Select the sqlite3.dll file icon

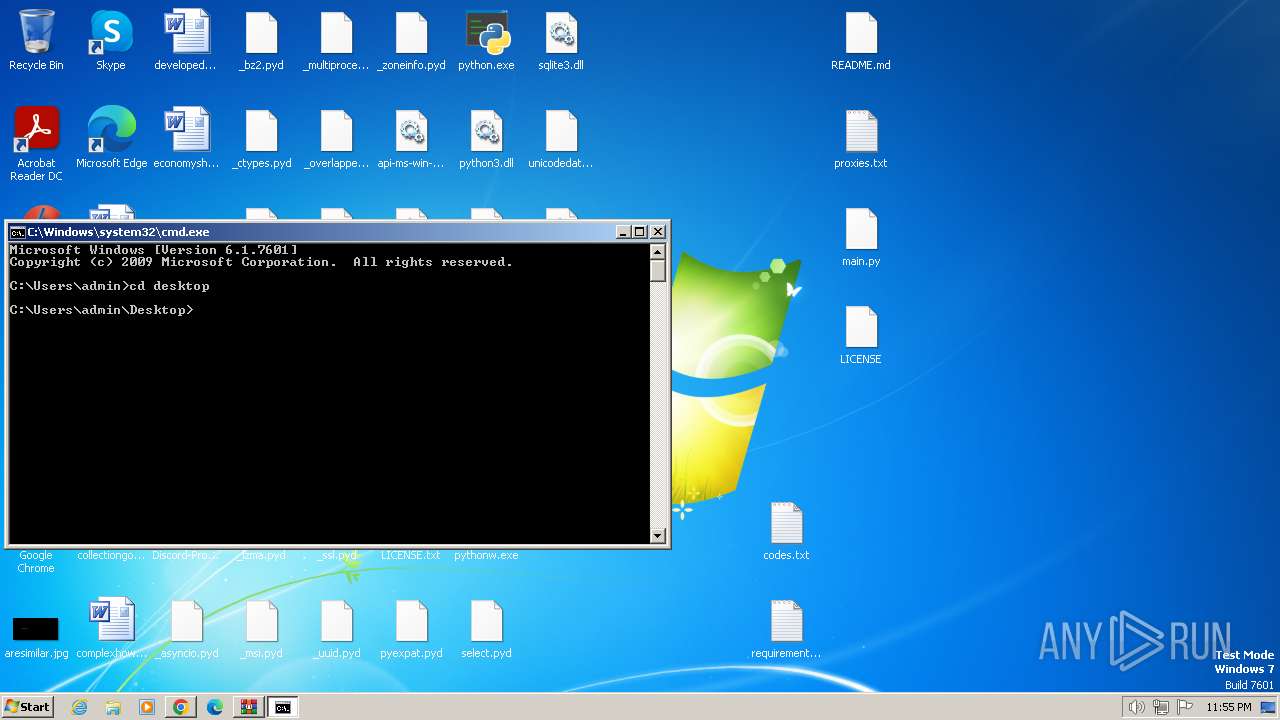click(561, 41)
